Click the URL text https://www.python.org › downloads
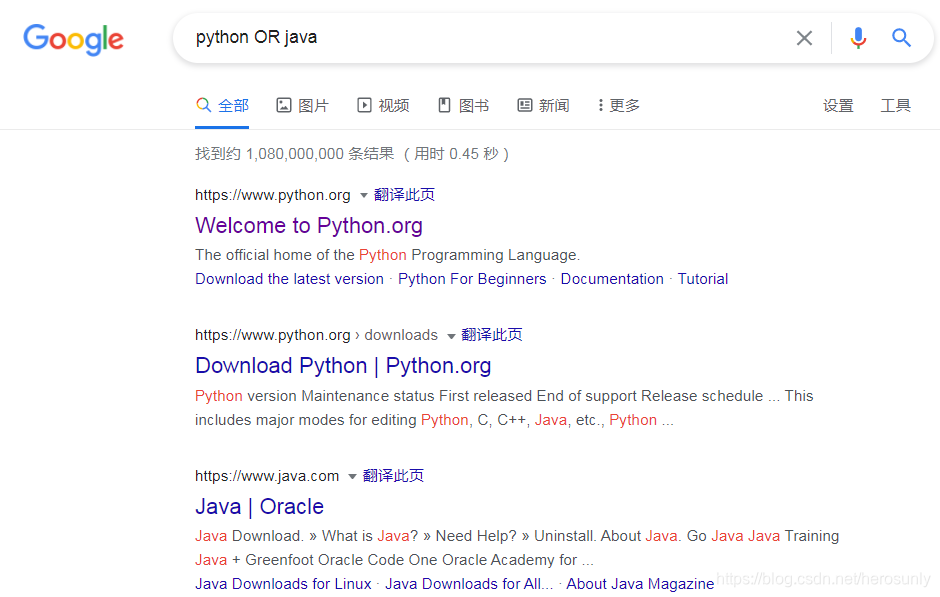 316,335
